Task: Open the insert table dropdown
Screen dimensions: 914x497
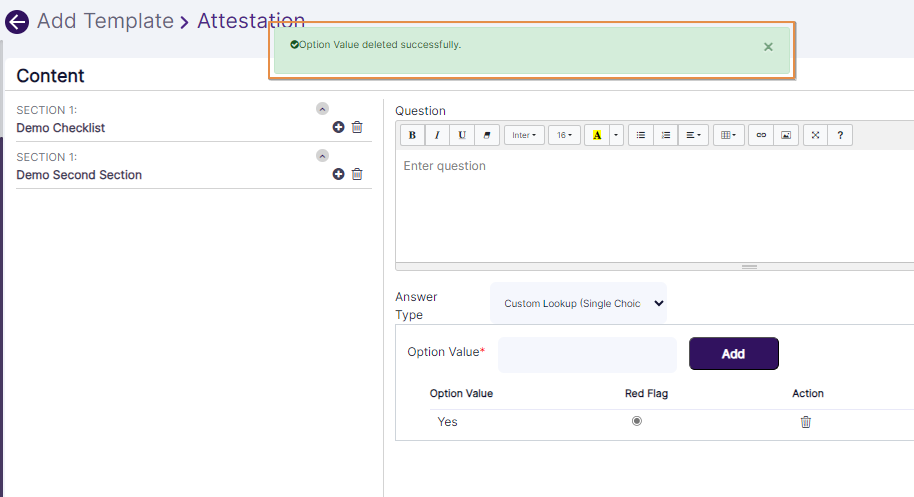Action: click(x=729, y=135)
